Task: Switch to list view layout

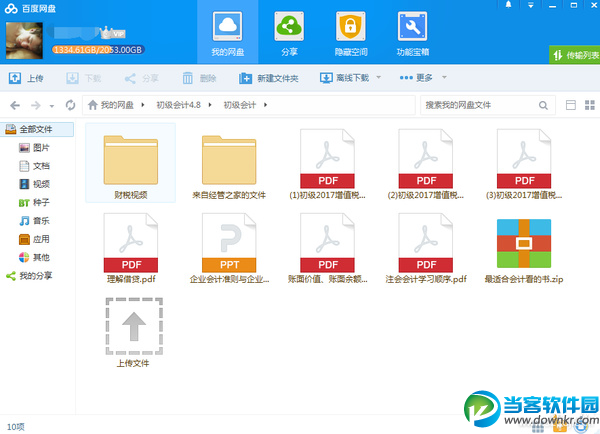Action: pyautogui.click(x=571, y=105)
